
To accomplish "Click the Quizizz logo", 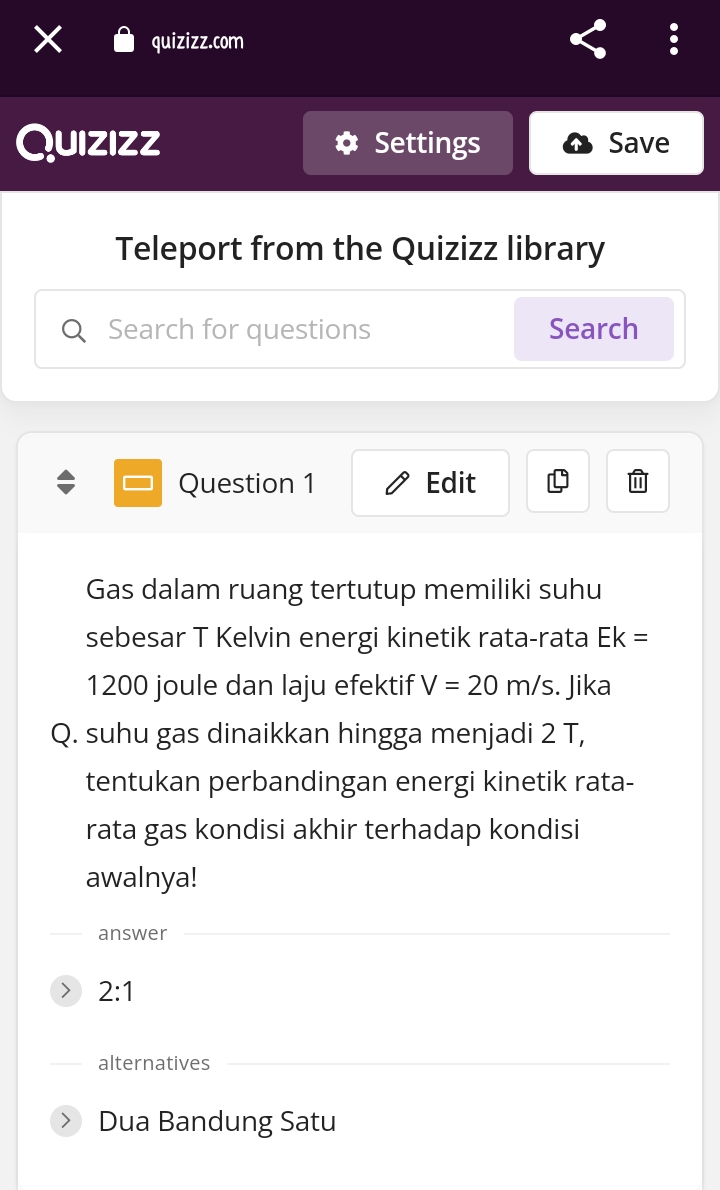I will click(x=88, y=143).
